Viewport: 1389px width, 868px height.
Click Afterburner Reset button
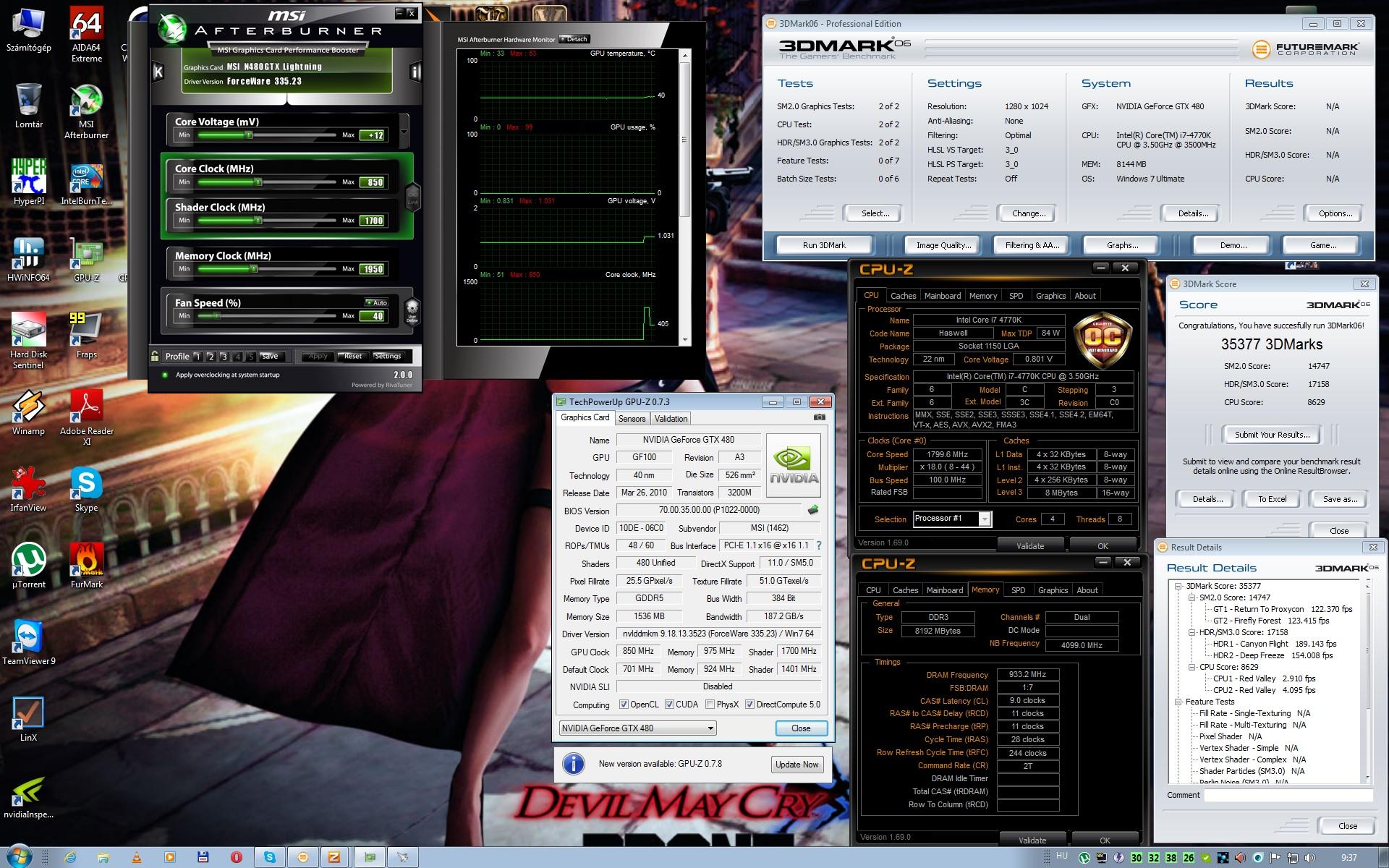click(x=352, y=356)
